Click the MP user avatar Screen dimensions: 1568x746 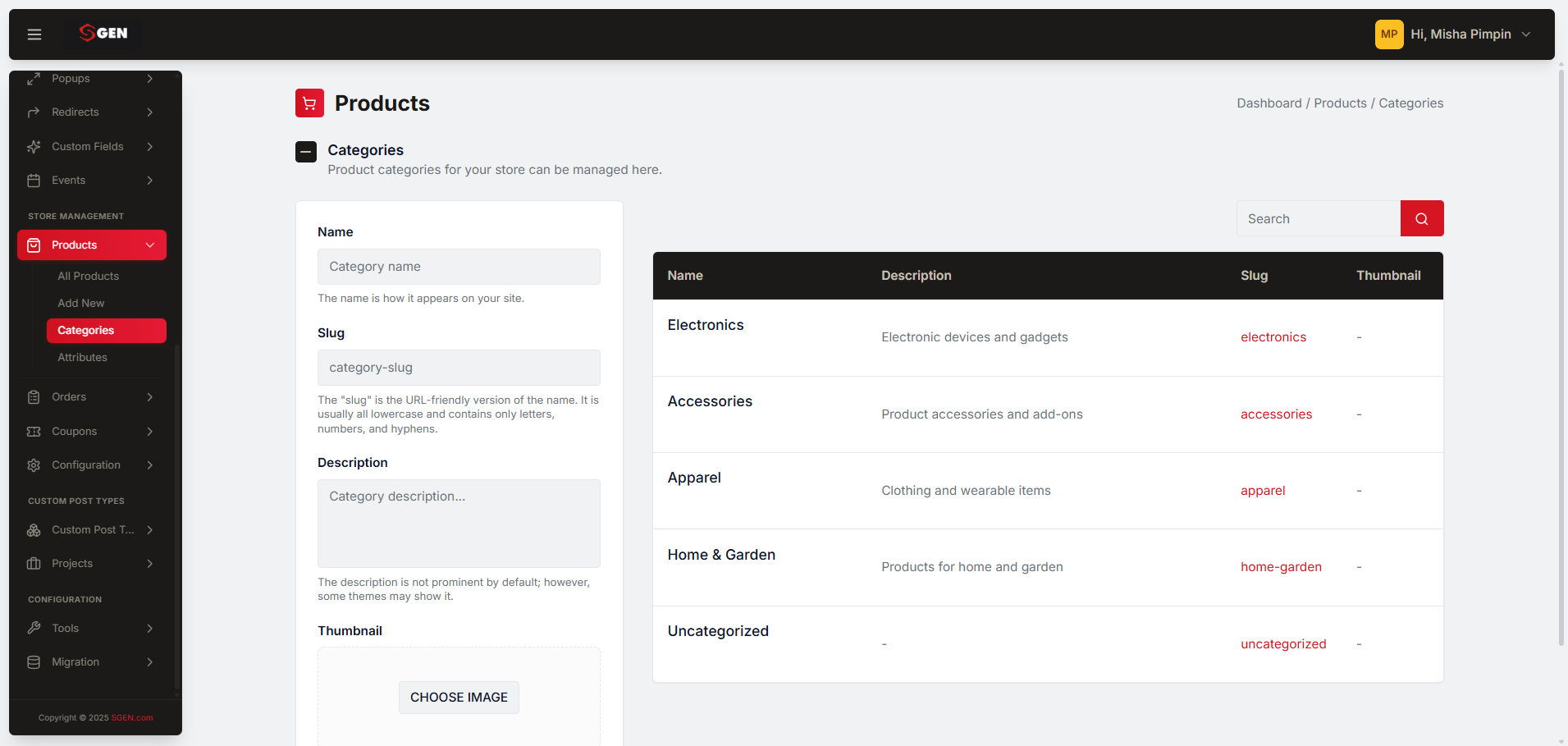(x=1388, y=34)
